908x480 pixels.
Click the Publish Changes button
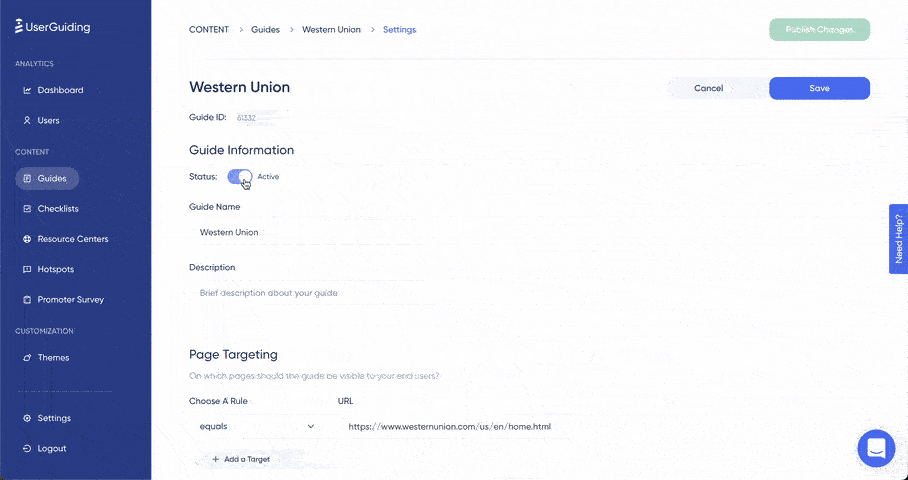pos(819,30)
